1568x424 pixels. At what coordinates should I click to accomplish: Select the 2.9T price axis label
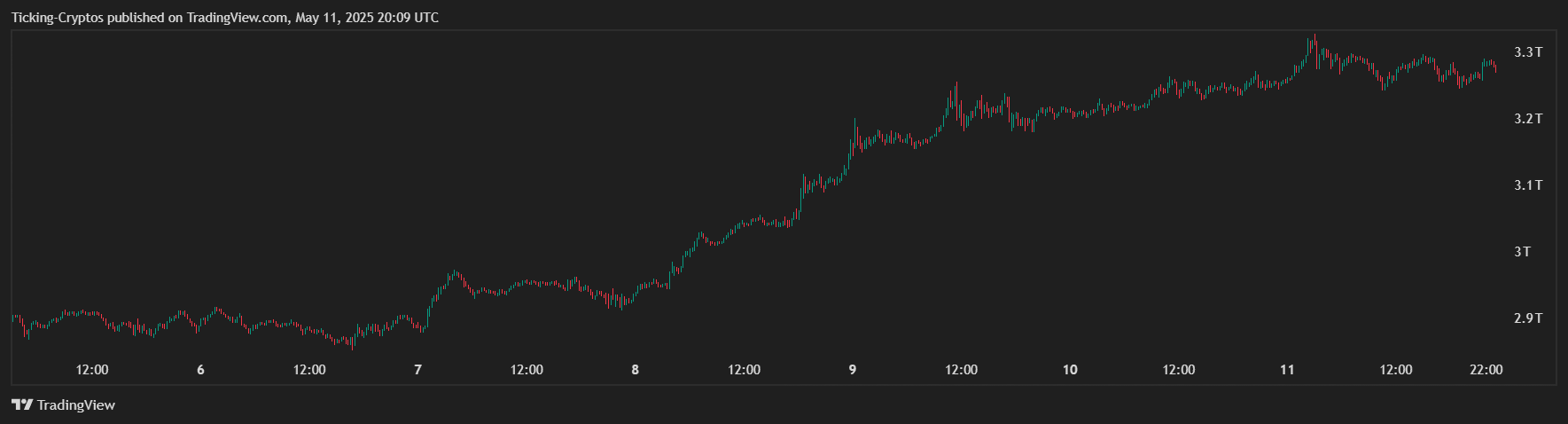point(1528,318)
